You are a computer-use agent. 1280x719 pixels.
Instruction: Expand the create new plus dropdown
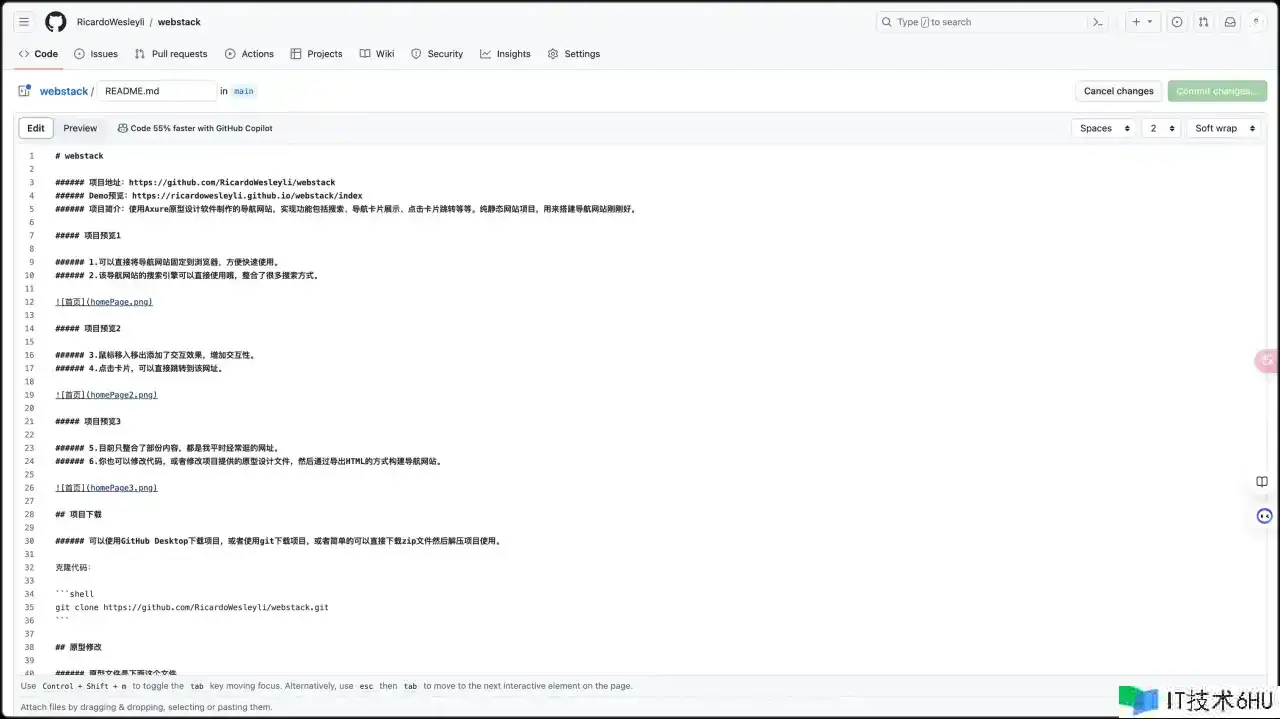click(x=1142, y=22)
